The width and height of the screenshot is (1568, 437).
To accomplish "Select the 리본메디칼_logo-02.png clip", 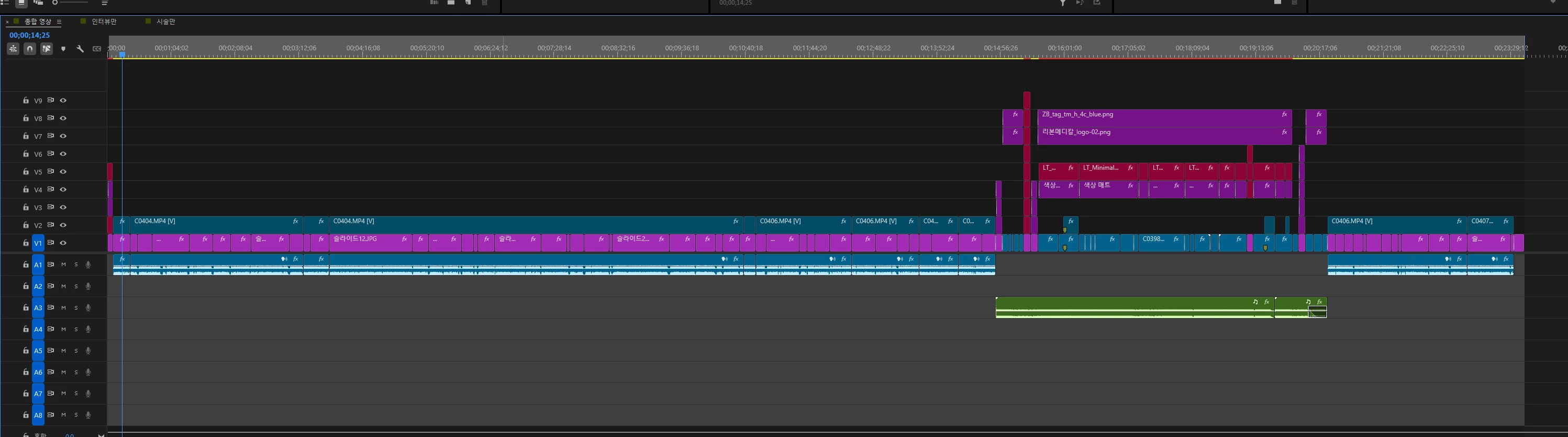I will pos(1164,136).
